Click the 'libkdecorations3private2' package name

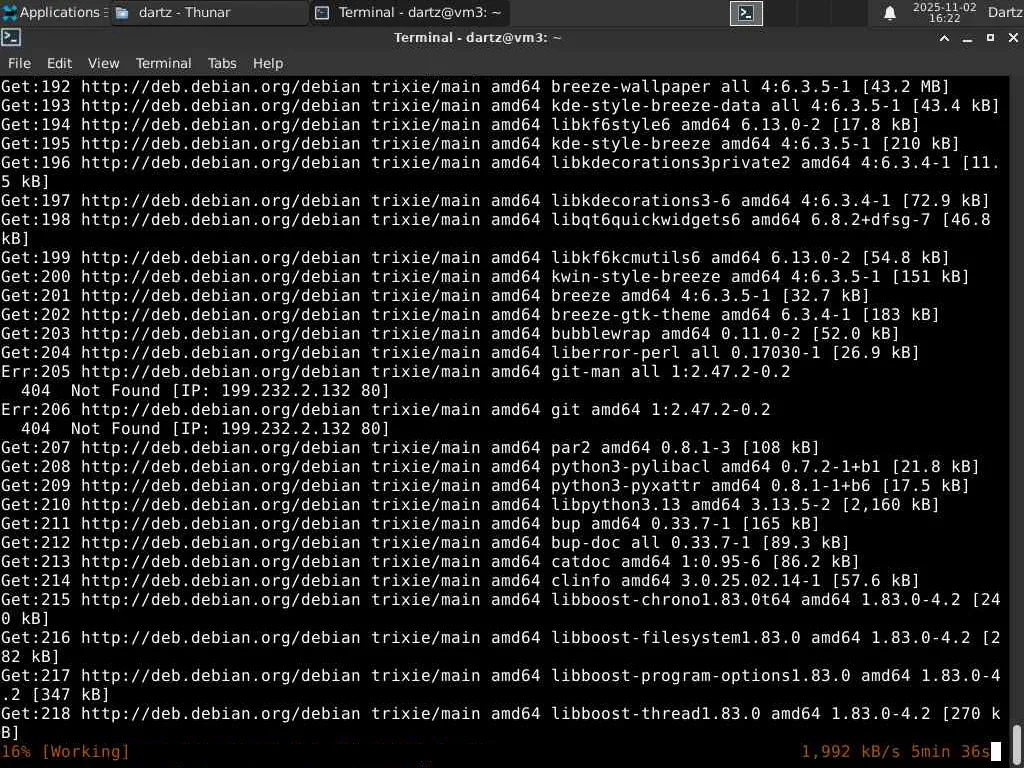pos(670,163)
